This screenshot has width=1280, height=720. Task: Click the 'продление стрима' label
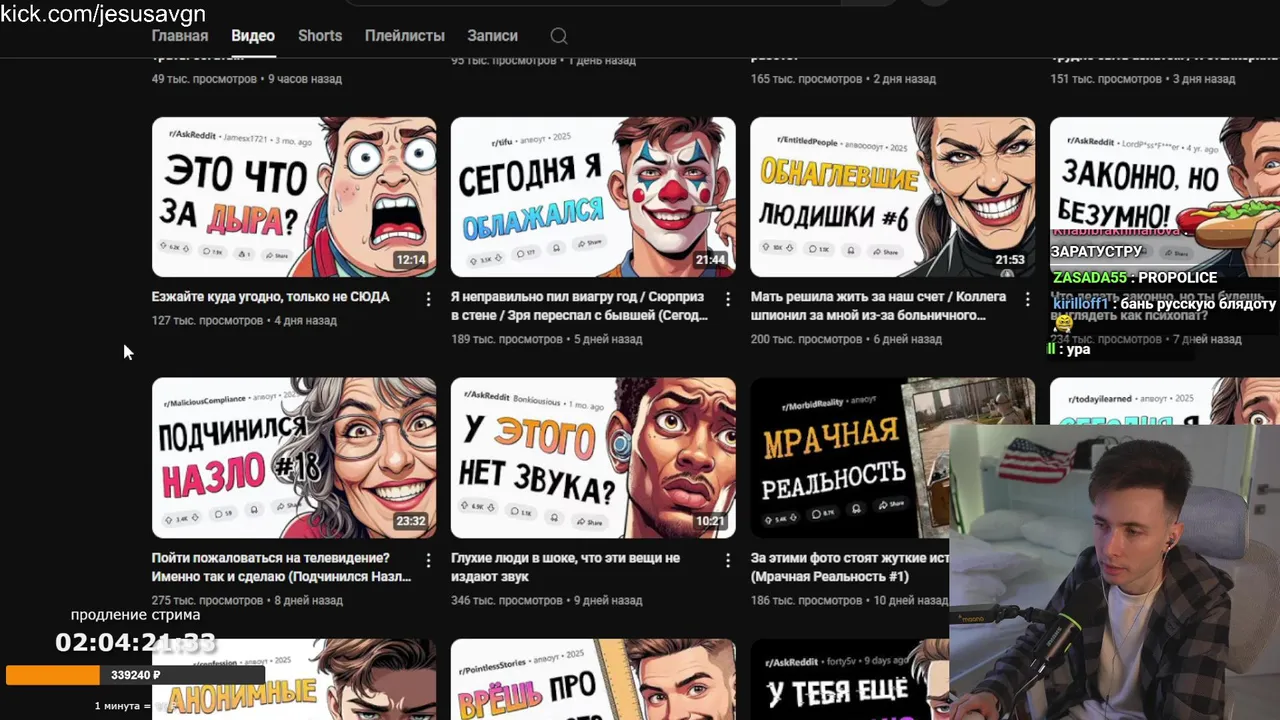coord(135,615)
